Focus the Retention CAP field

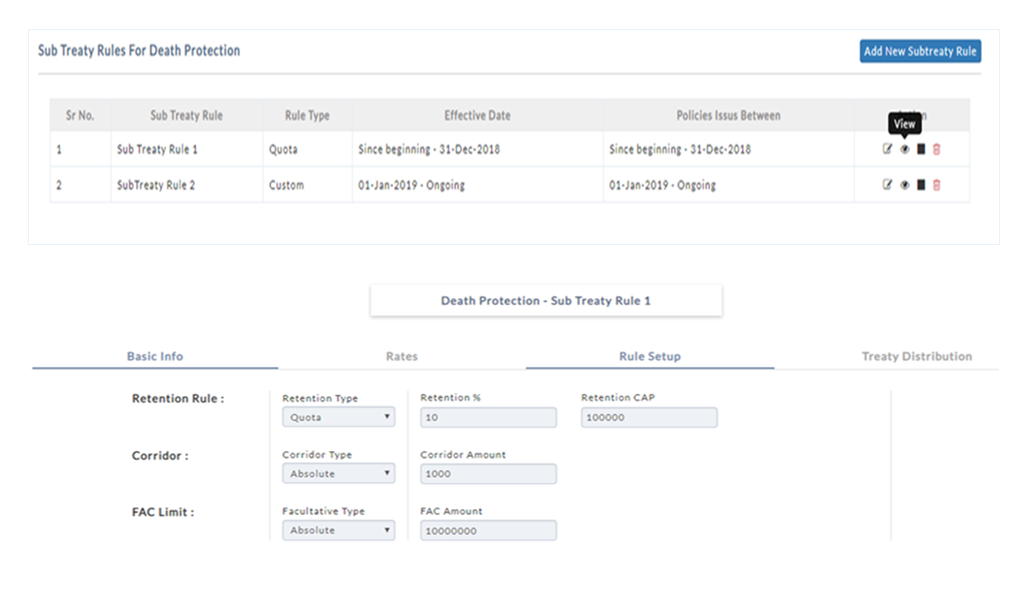click(649, 418)
